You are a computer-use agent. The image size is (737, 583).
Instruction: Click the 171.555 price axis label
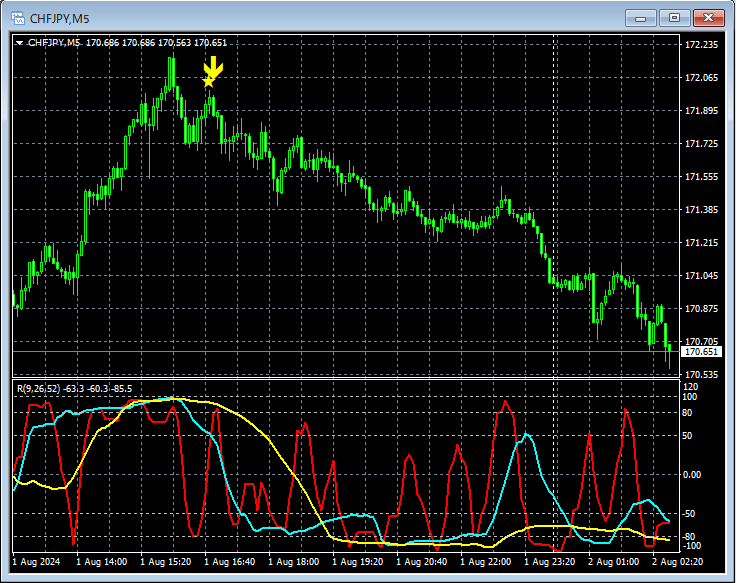pyautogui.click(x=701, y=177)
